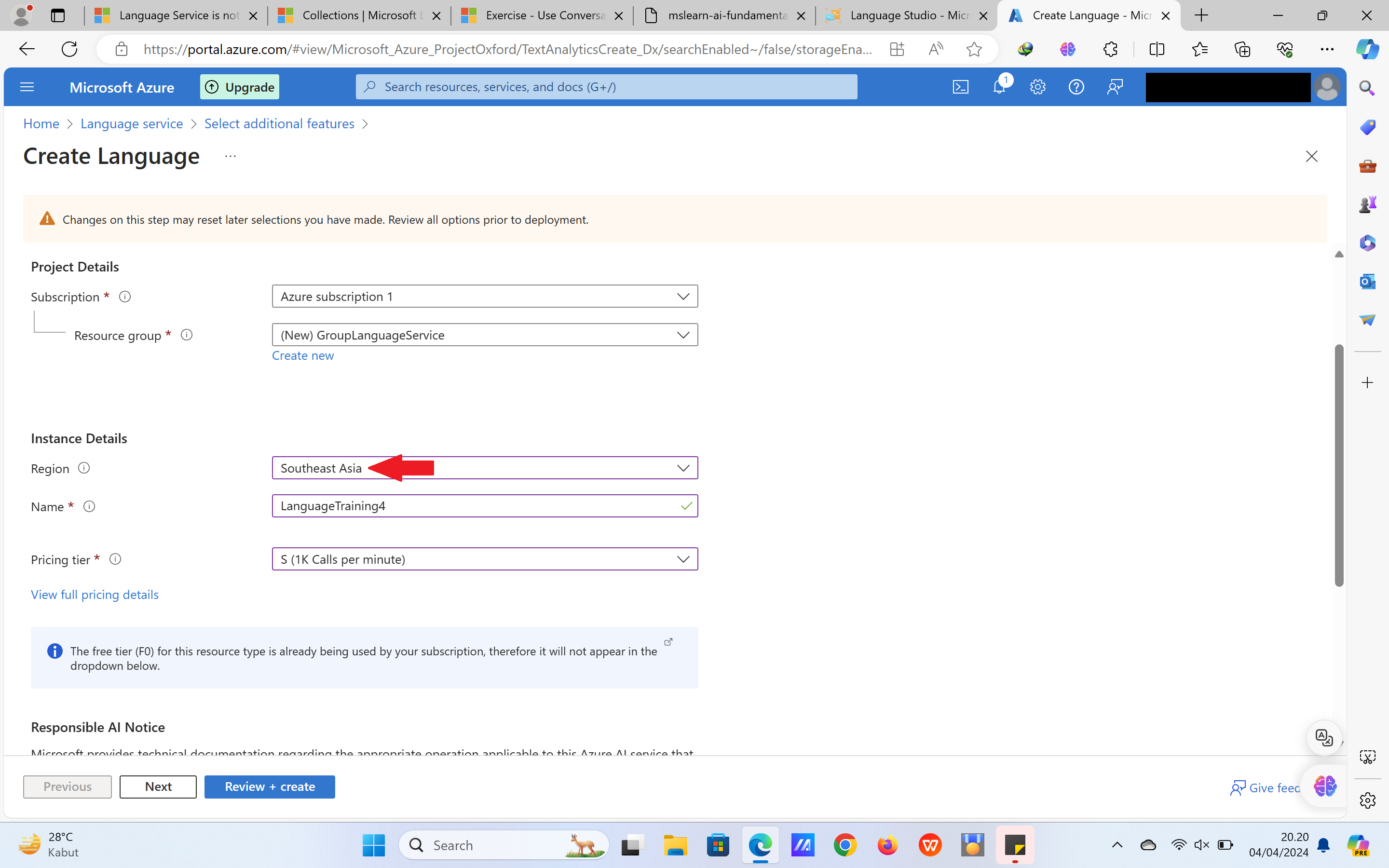Refresh the browser page
This screenshot has height=868, width=1389.
(69, 49)
